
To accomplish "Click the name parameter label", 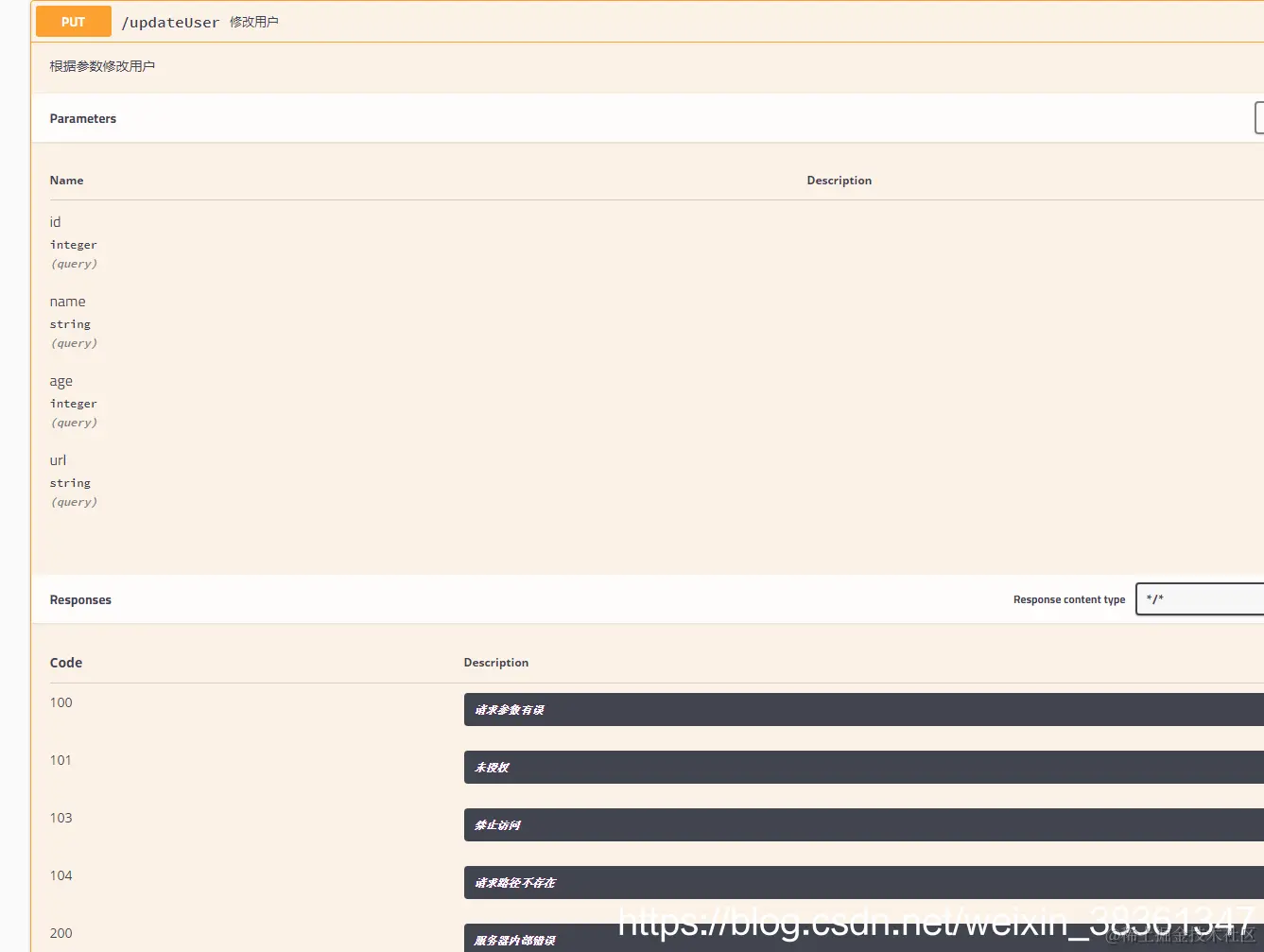I will pyautogui.click(x=67, y=302).
